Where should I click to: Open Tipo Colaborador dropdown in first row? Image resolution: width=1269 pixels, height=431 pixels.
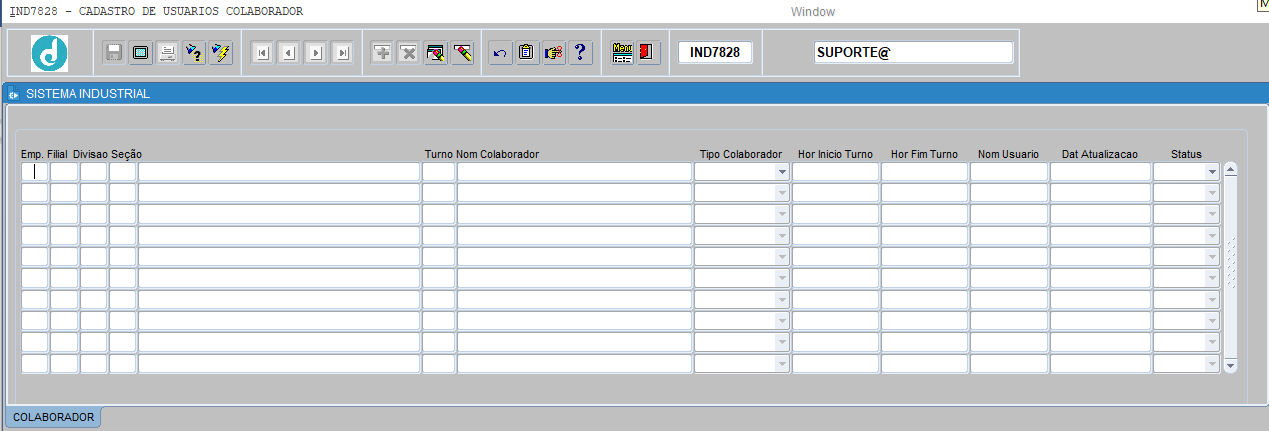[781, 172]
